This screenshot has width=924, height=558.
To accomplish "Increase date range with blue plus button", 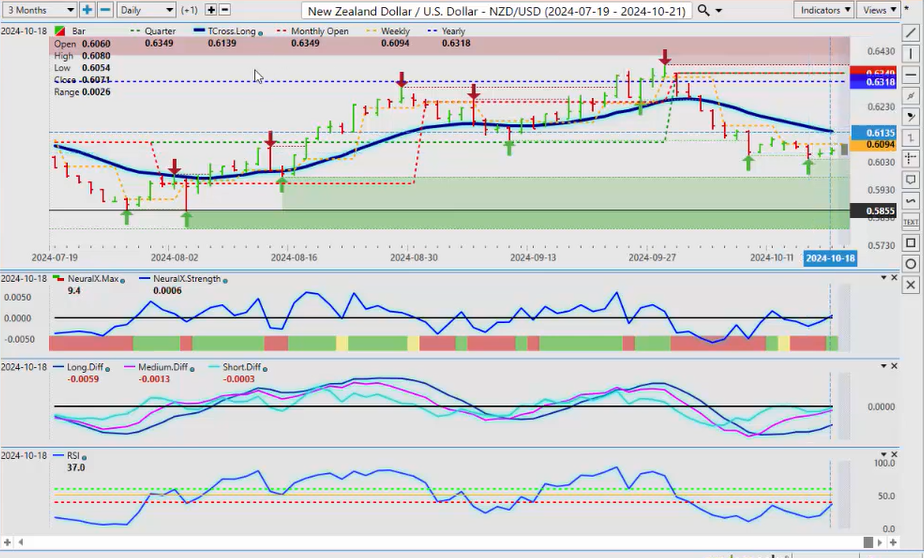I will click(87, 10).
